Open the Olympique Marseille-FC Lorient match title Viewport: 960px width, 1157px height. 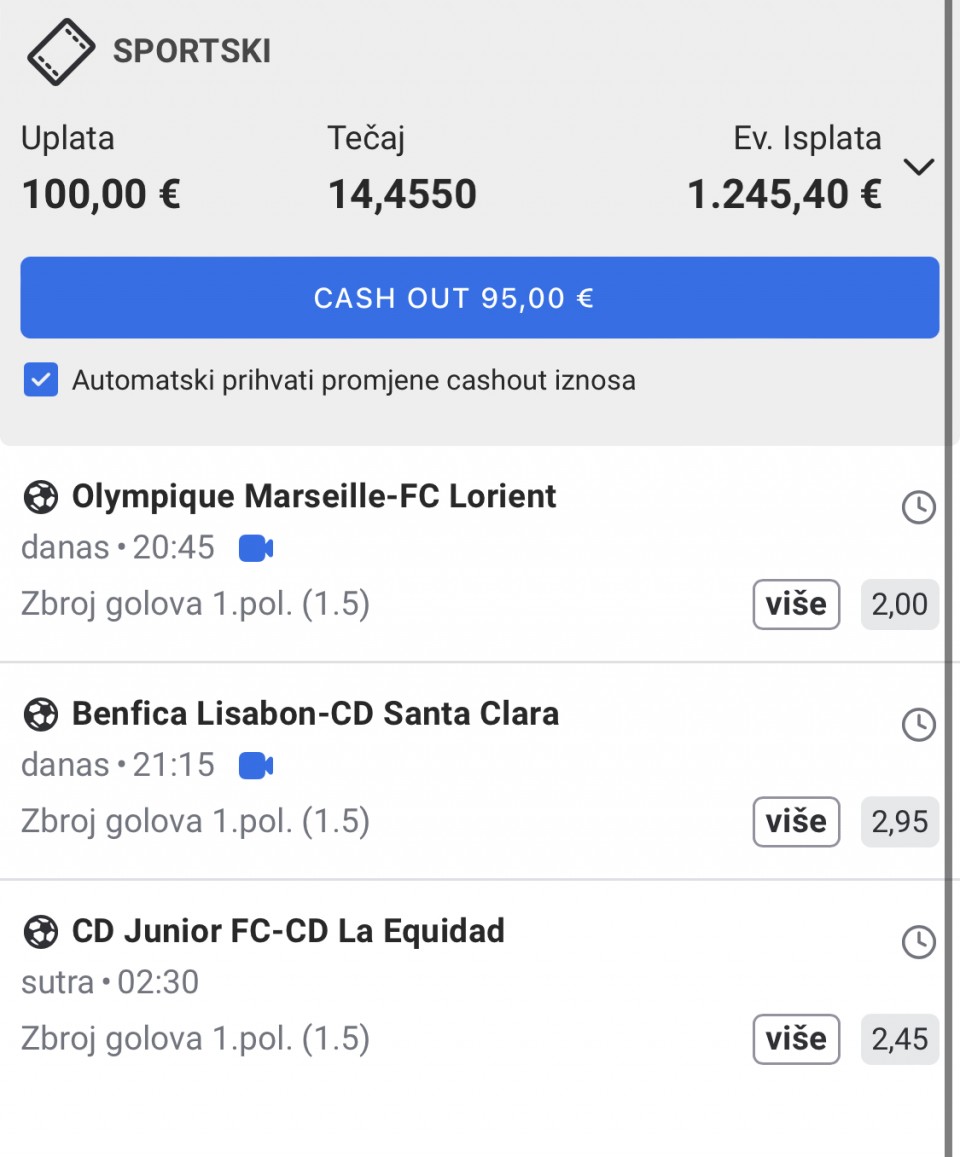pyautogui.click(x=314, y=497)
